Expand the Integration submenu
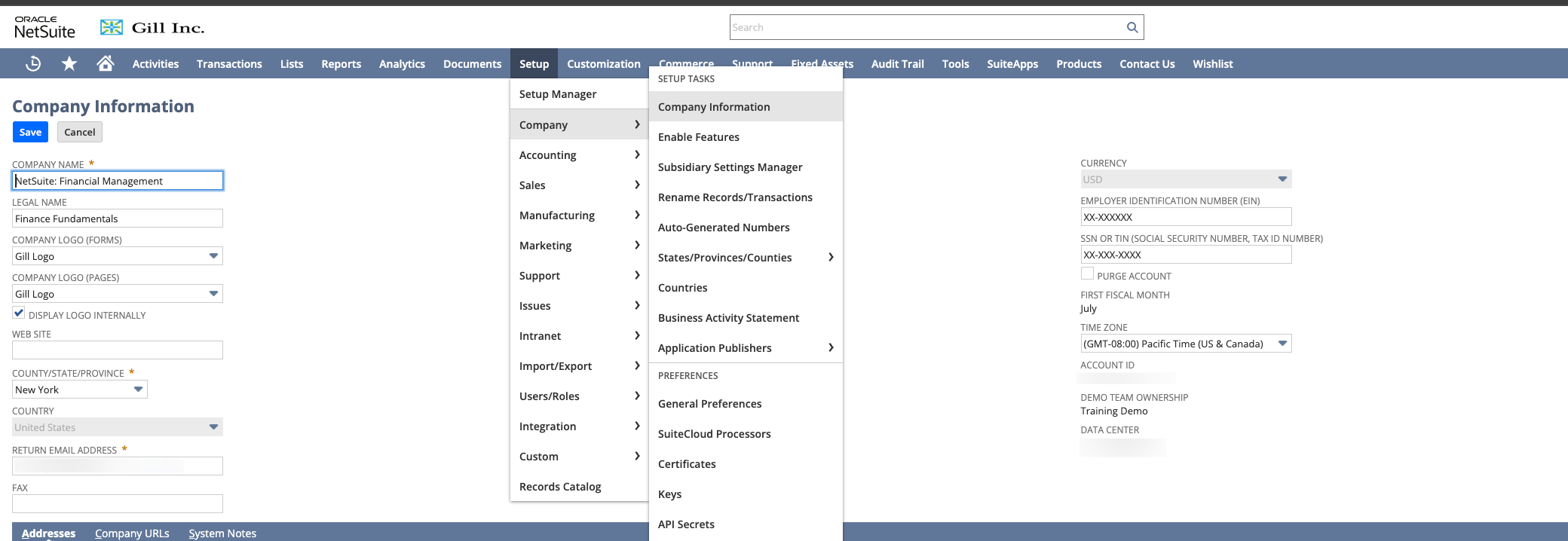The width and height of the screenshot is (1568, 541). 579,426
